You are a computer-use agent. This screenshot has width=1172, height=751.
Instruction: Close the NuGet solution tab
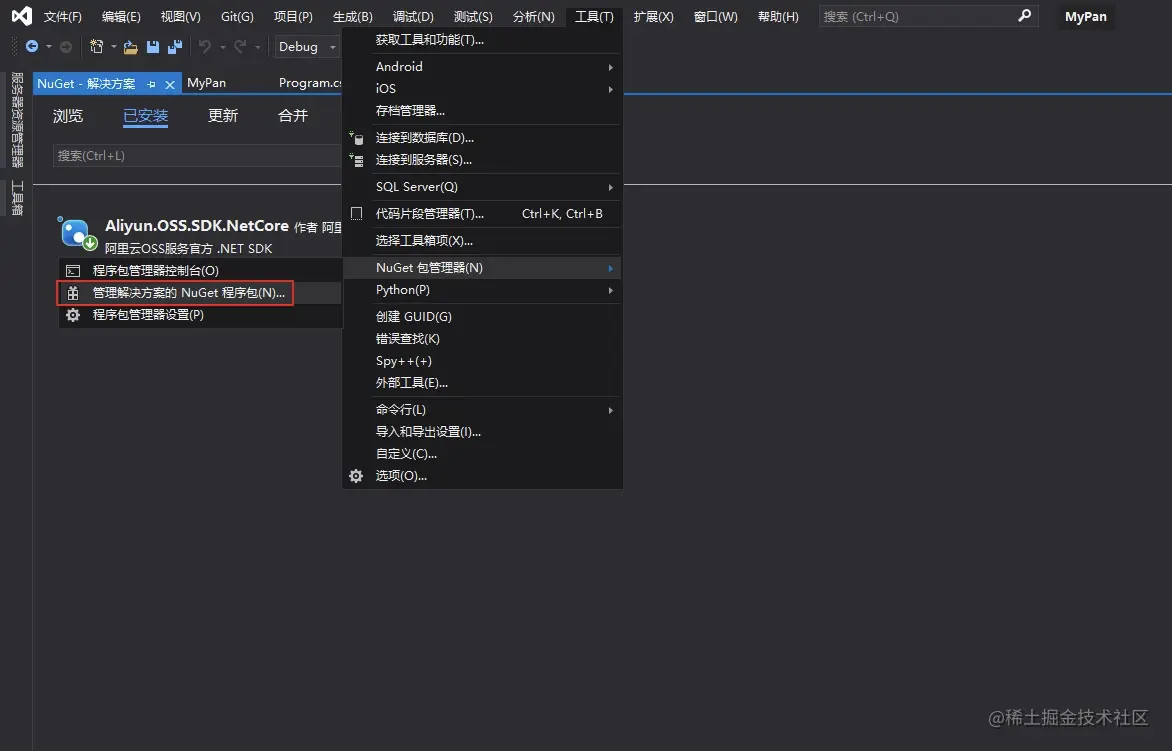click(x=170, y=84)
